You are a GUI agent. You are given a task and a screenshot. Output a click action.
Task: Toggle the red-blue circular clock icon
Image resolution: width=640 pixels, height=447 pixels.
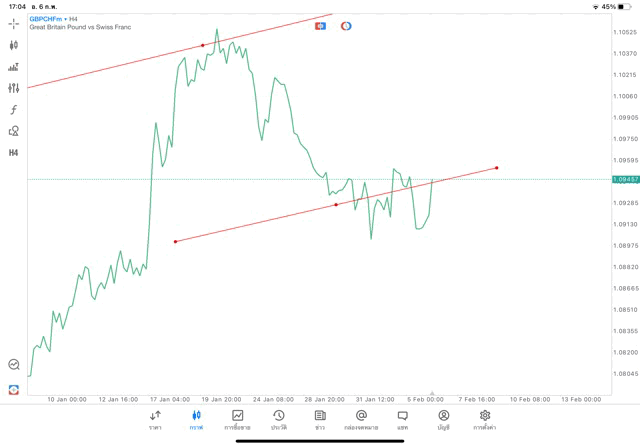[x=346, y=26]
